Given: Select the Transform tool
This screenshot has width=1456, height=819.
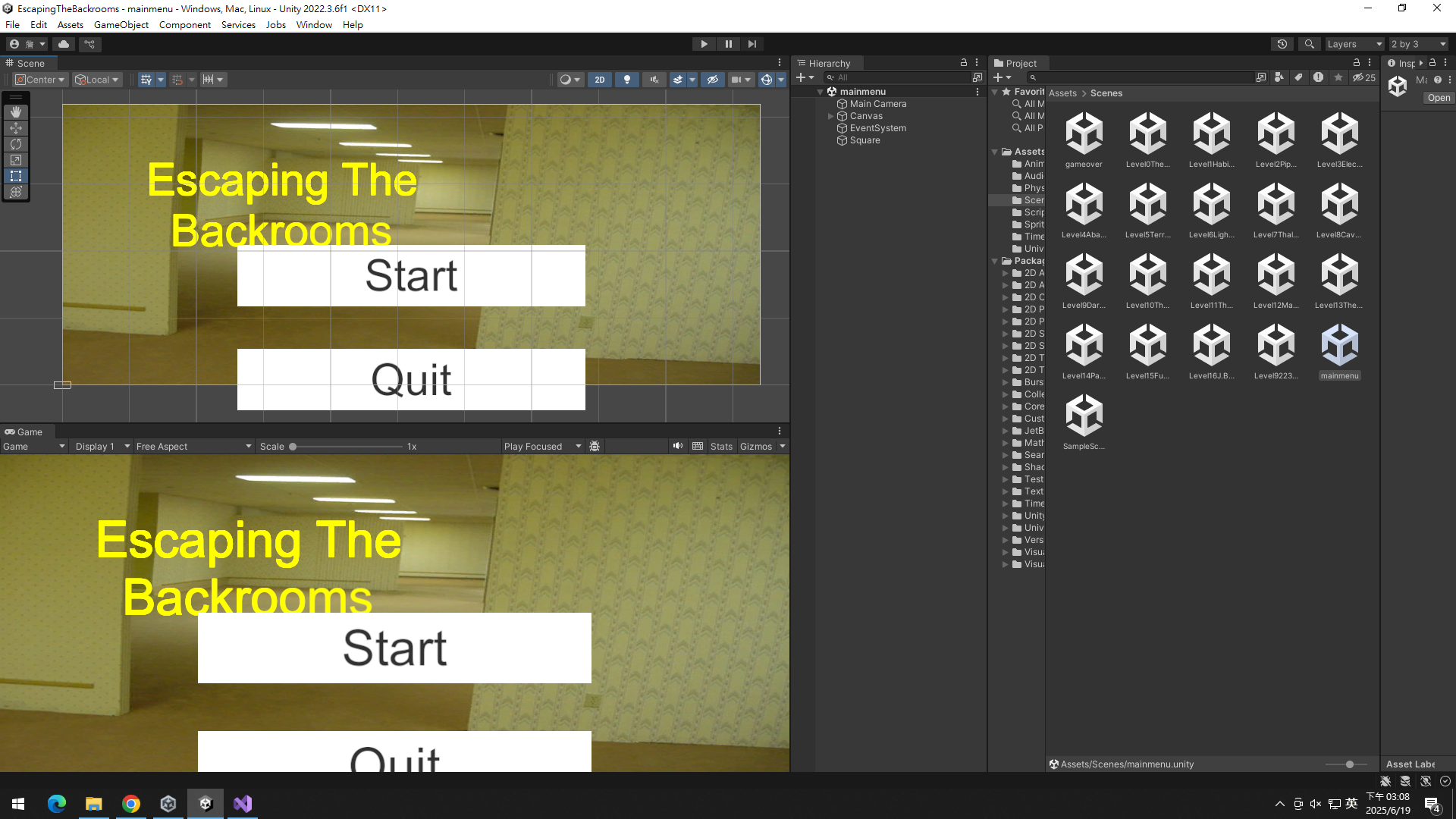Looking at the screenshot, I should [16, 192].
